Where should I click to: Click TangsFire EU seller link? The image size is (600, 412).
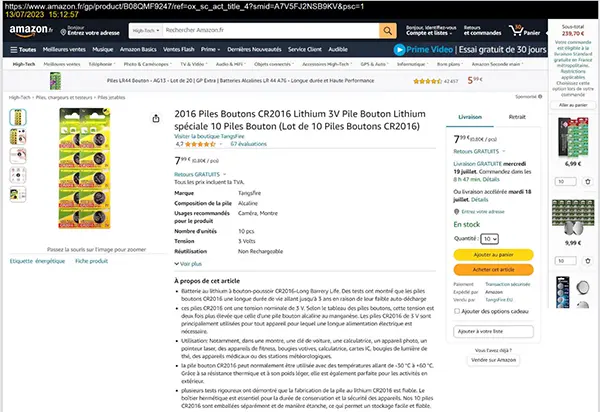499,300
